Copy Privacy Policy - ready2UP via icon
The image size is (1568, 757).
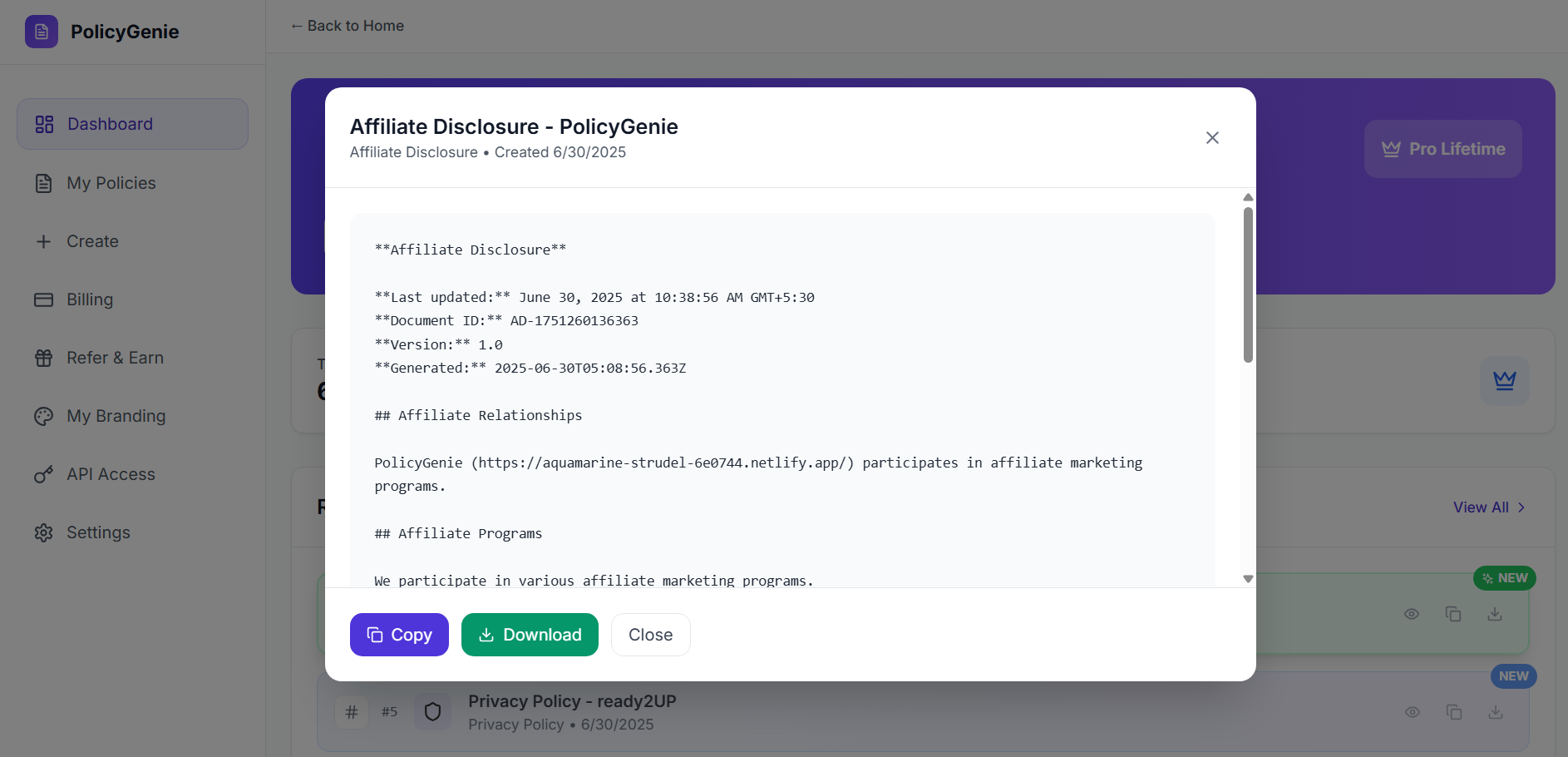[1454, 712]
